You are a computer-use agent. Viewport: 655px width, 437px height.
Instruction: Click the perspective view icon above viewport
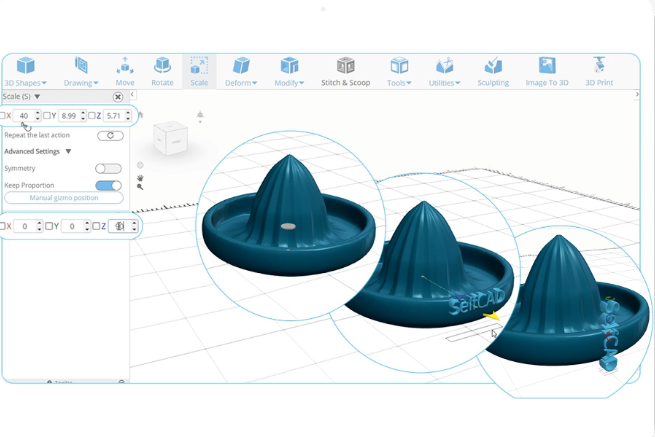tap(200, 115)
